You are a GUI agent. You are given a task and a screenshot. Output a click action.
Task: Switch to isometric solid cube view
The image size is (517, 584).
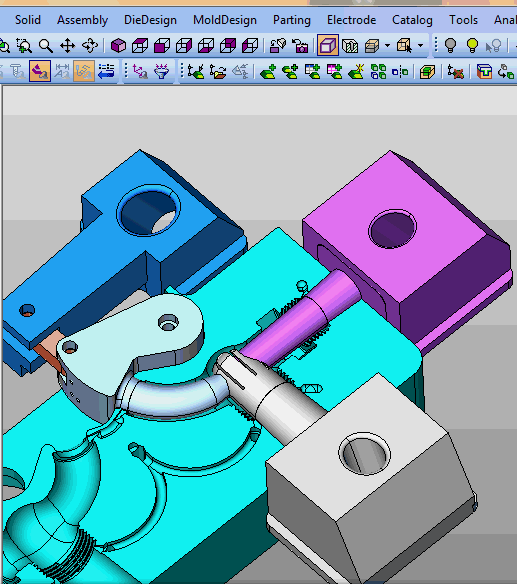[x=118, y=46]
